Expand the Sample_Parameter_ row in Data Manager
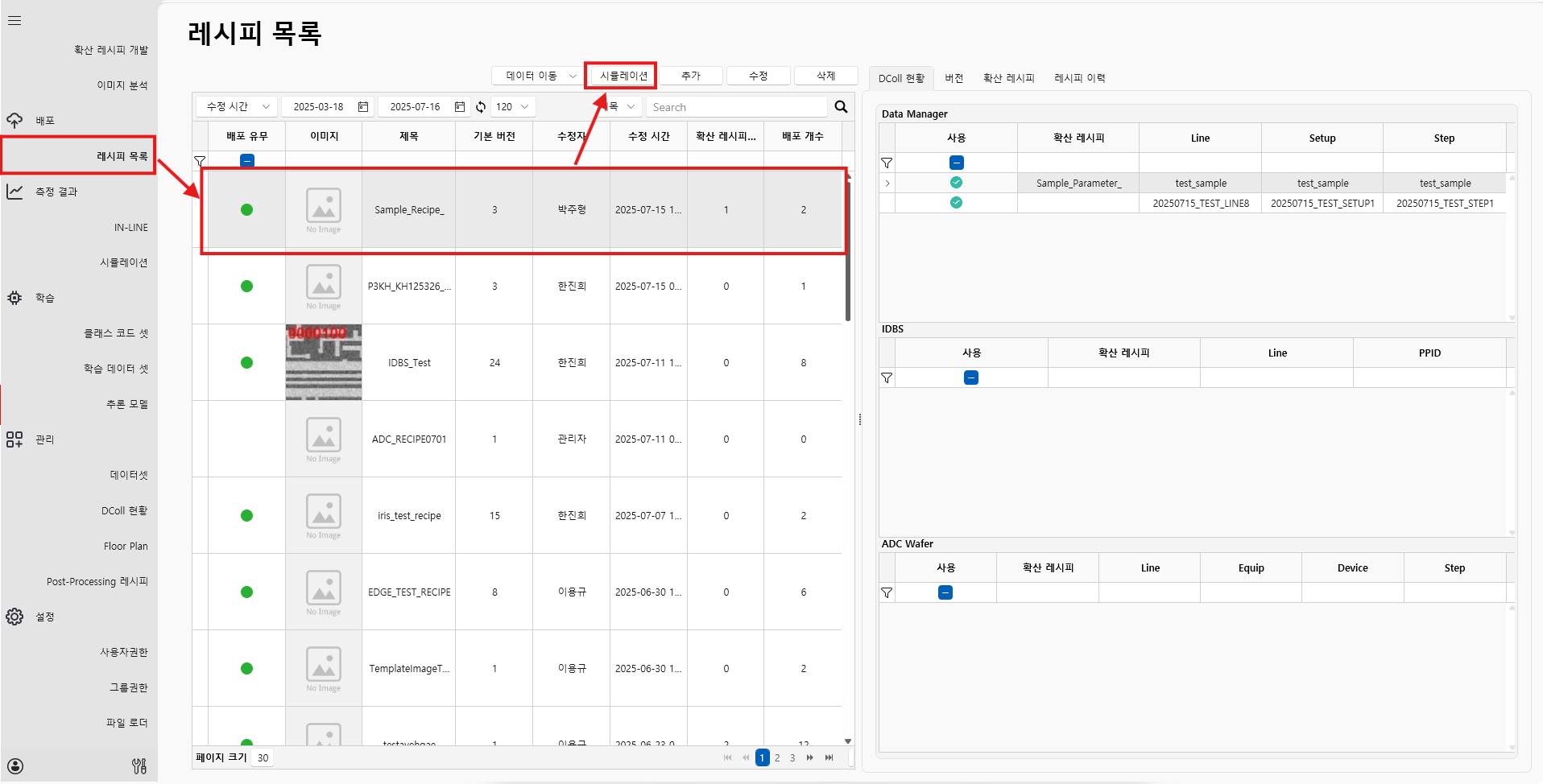Image resolution: width=1543 pixels, height=784 pixels. 887,184
